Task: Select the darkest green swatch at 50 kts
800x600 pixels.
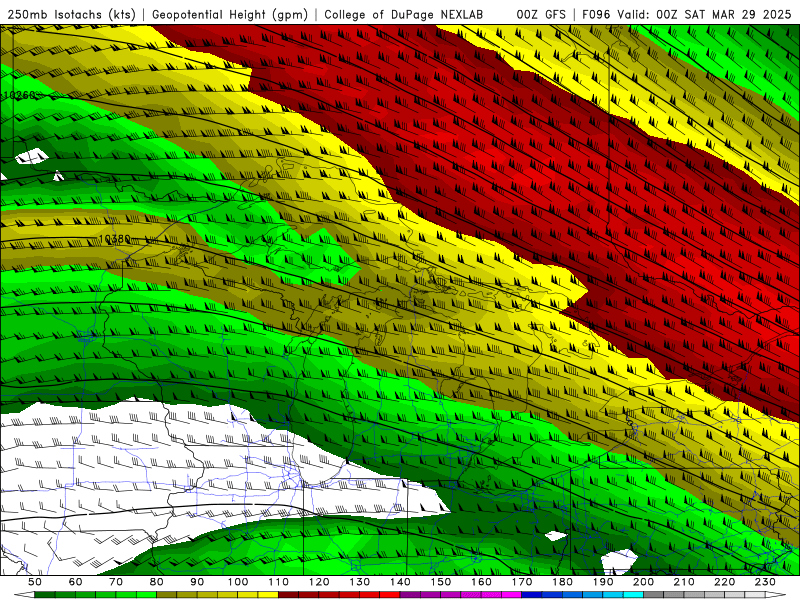Action: click(44, 595)
